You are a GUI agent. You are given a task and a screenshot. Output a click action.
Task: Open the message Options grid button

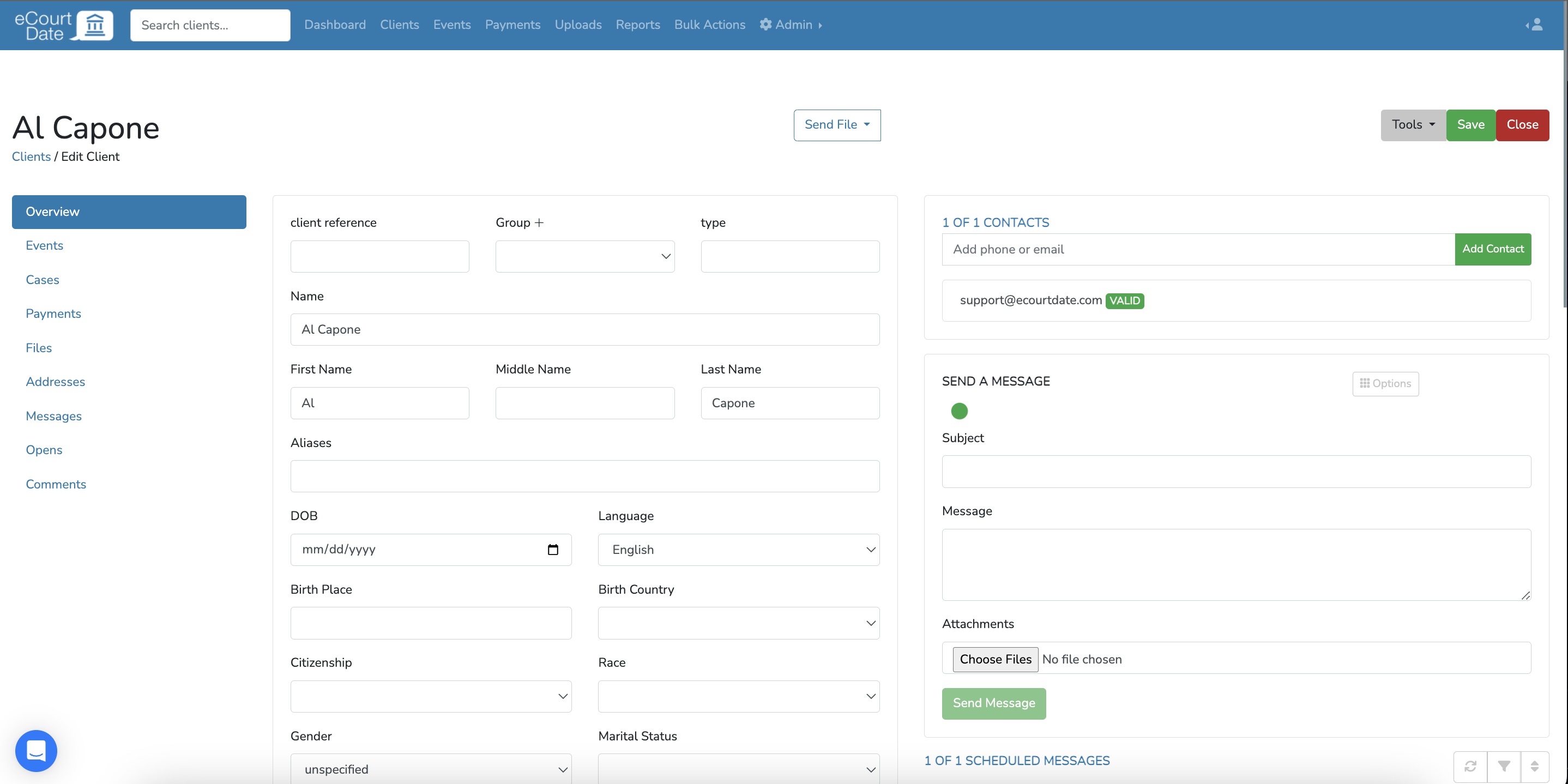coord(1385,383)
